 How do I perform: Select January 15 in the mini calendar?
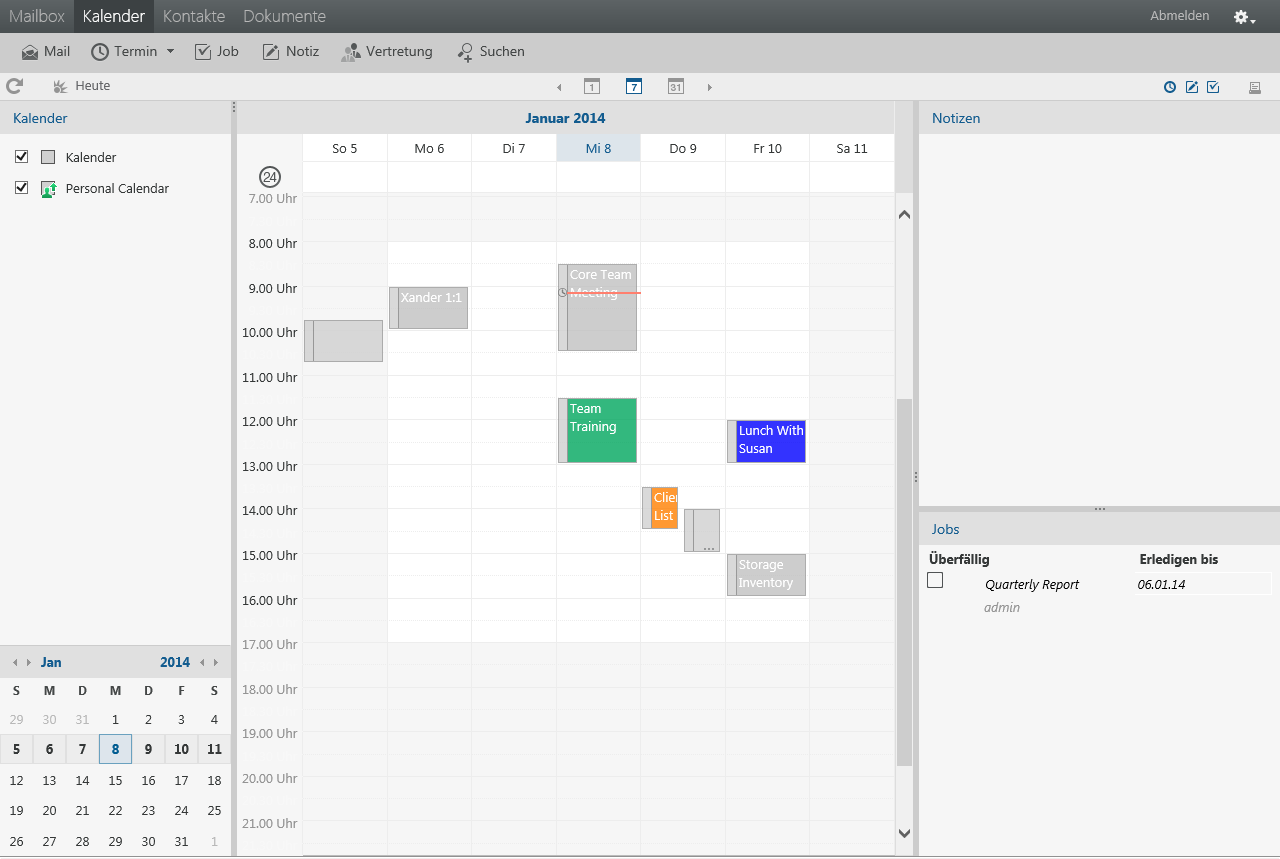pyautogui.click(x=115, y=780)
